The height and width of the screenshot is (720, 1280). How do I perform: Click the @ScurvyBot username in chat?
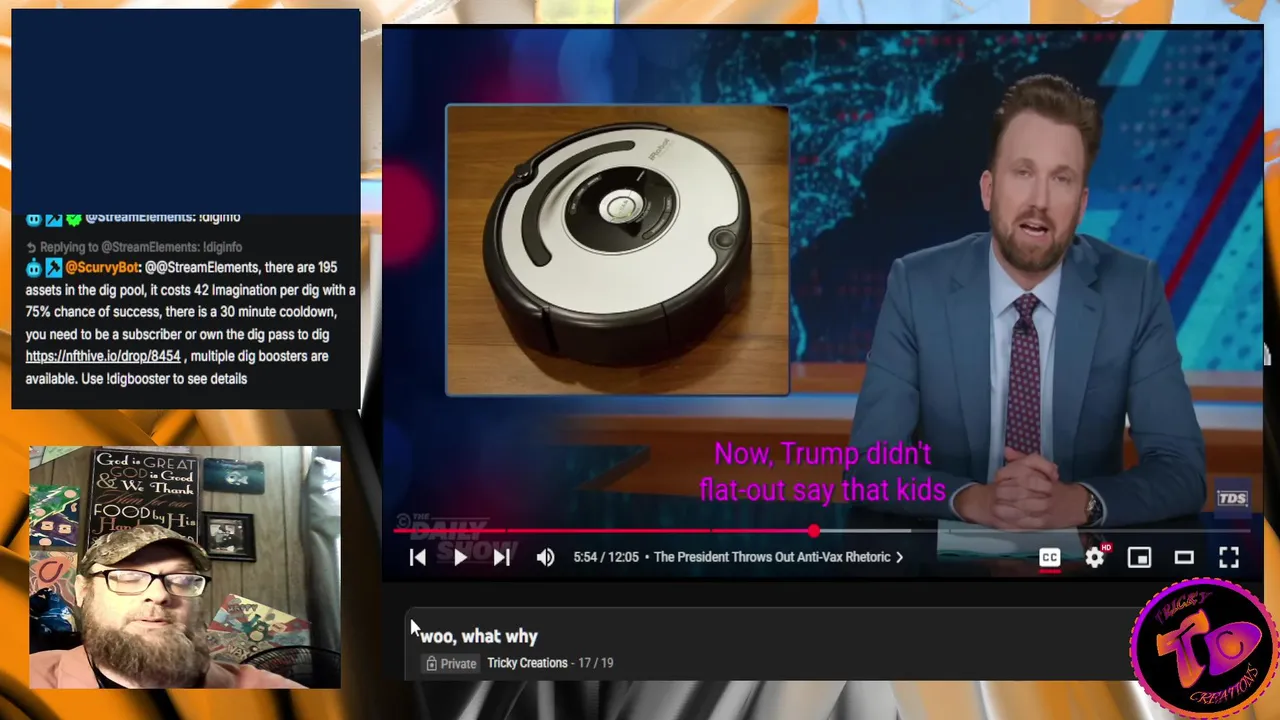(x=102, y=267)
